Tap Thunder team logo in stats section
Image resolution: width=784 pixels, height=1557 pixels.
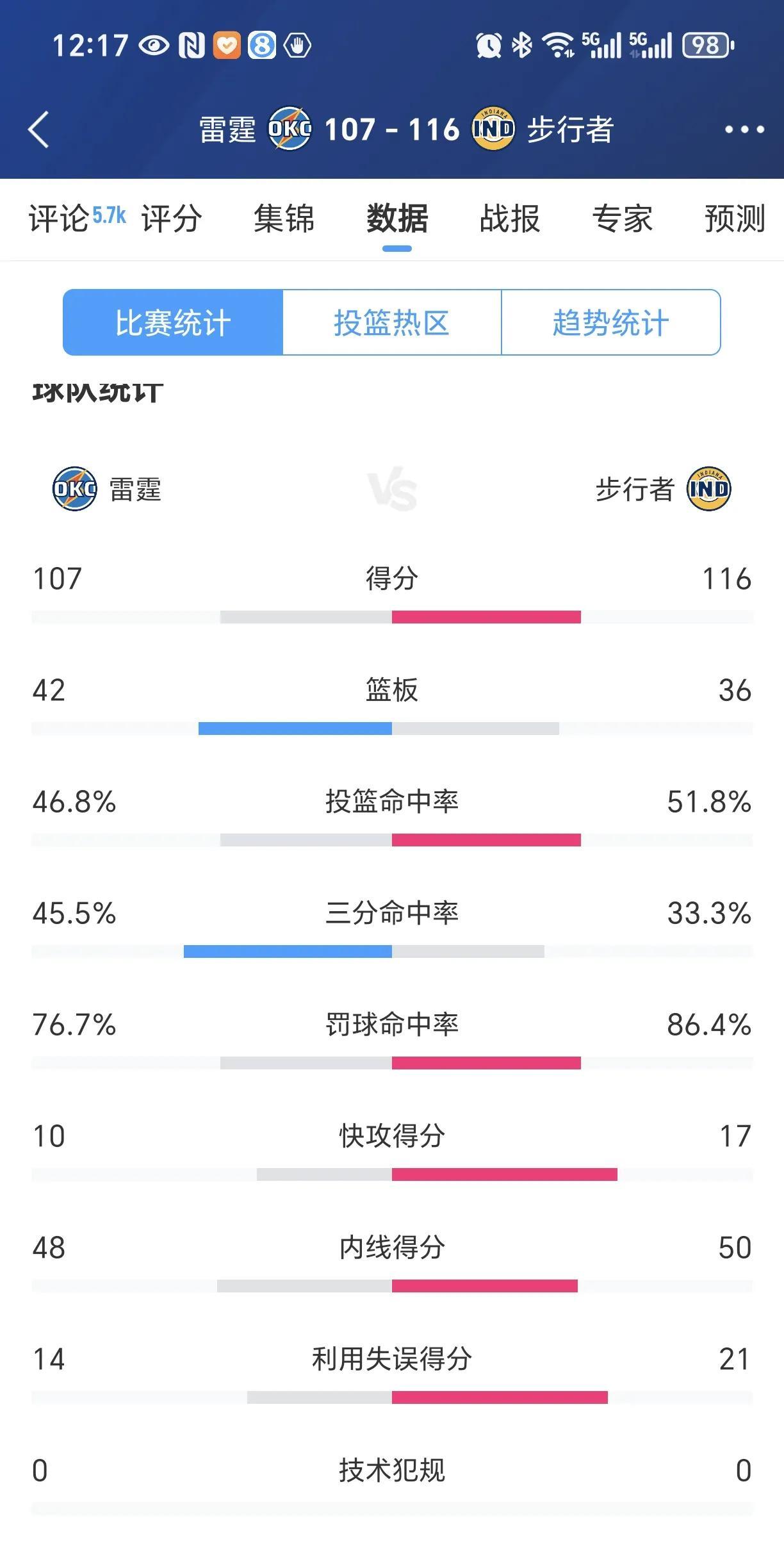coord(74,489)
